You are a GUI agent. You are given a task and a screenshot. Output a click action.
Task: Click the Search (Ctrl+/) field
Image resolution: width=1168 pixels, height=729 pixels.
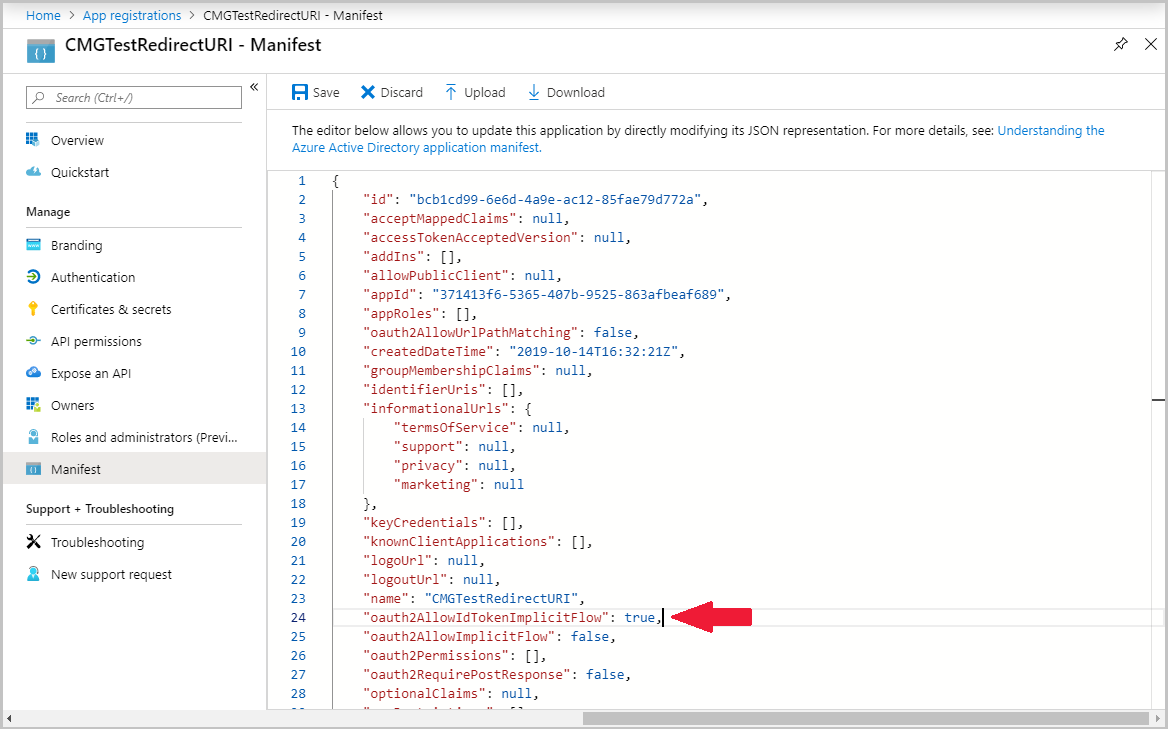(x=133, y=97)
